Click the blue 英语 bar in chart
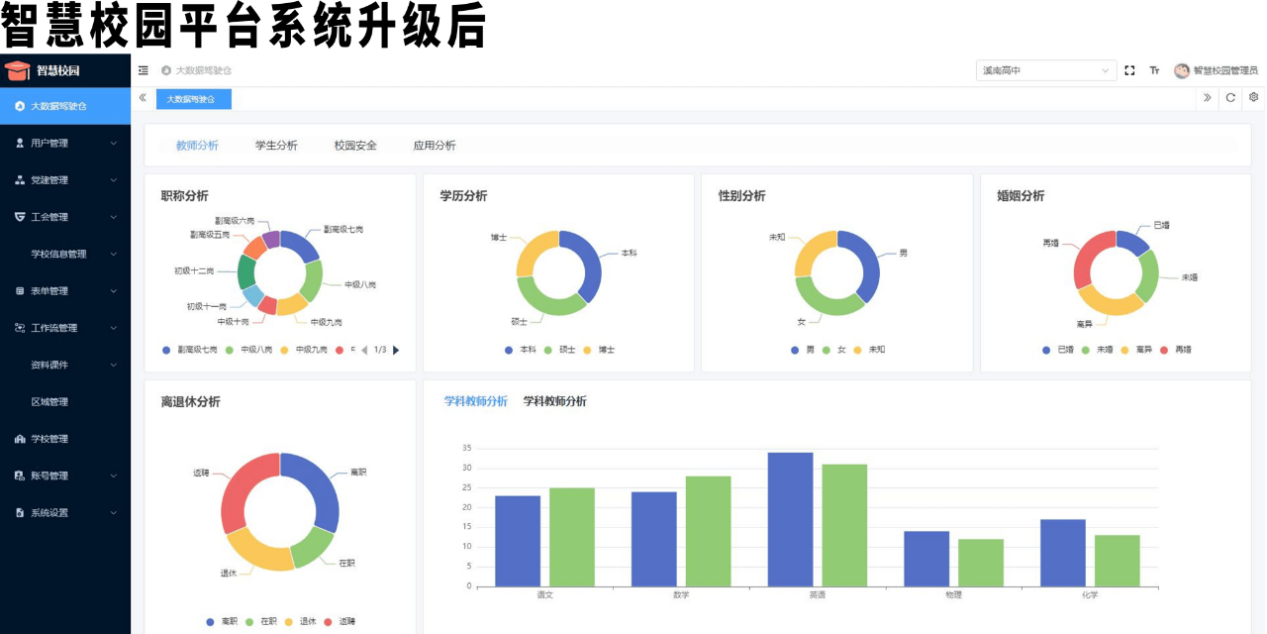Image resolution: width=1267 pixels, height=634 pixels. pyautogui.click(x=790, y=520)
